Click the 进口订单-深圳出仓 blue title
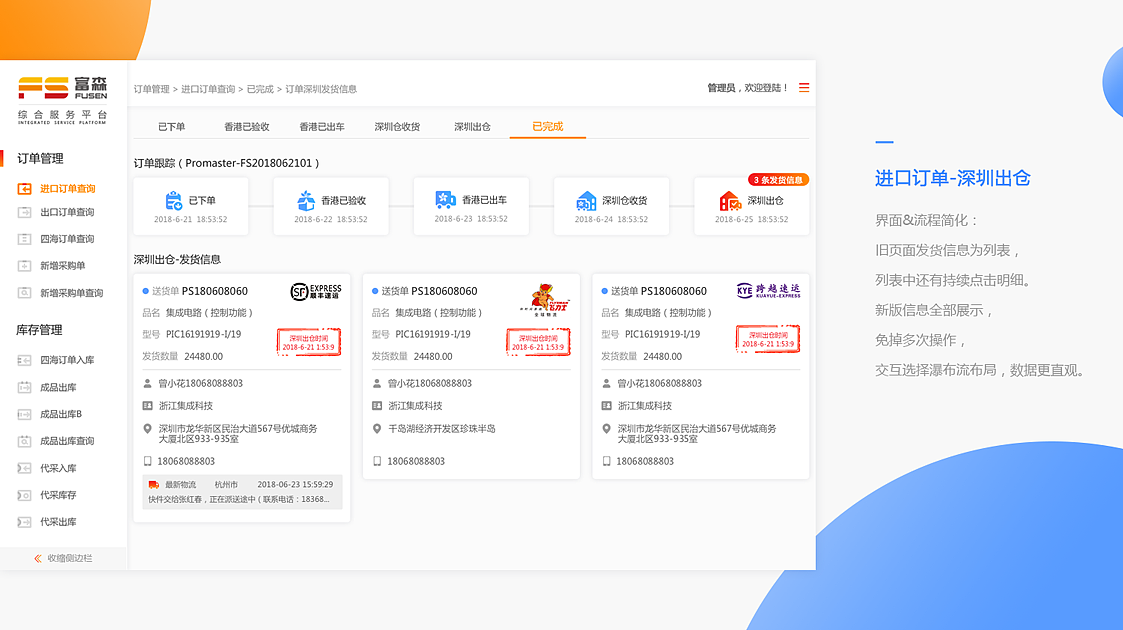 tap(953, 178)
